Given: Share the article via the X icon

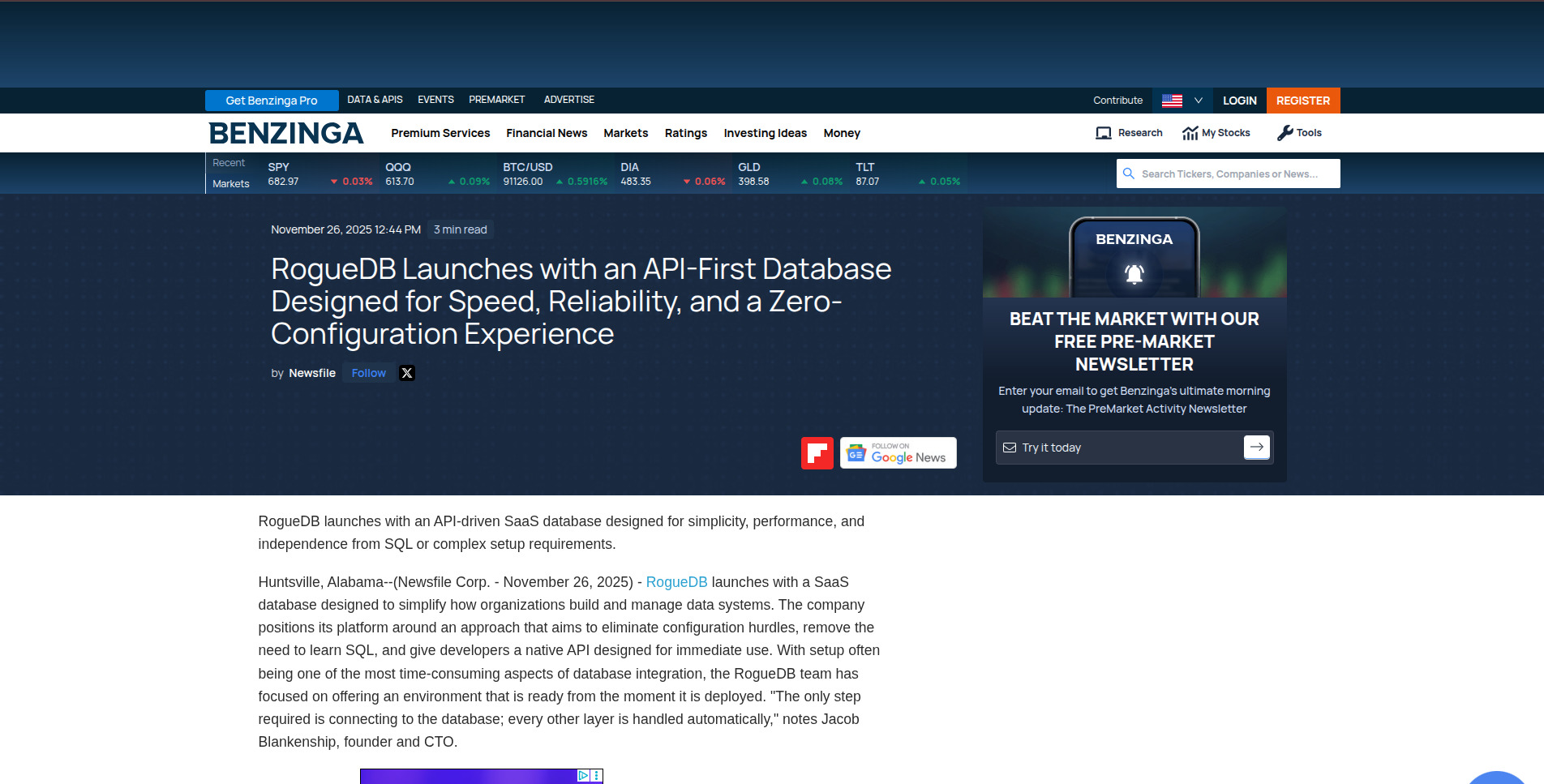Looking at the screenshot, I should click(406, 372).
